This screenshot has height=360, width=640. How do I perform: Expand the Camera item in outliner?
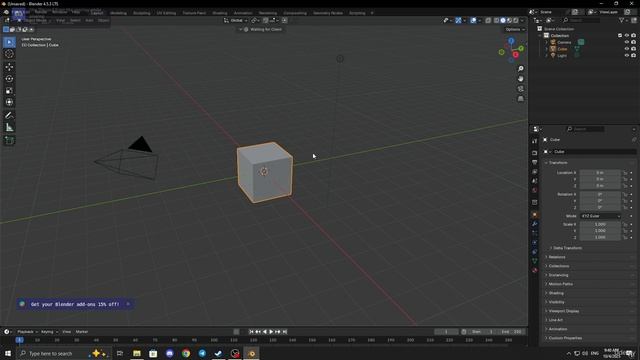point(547,42)
